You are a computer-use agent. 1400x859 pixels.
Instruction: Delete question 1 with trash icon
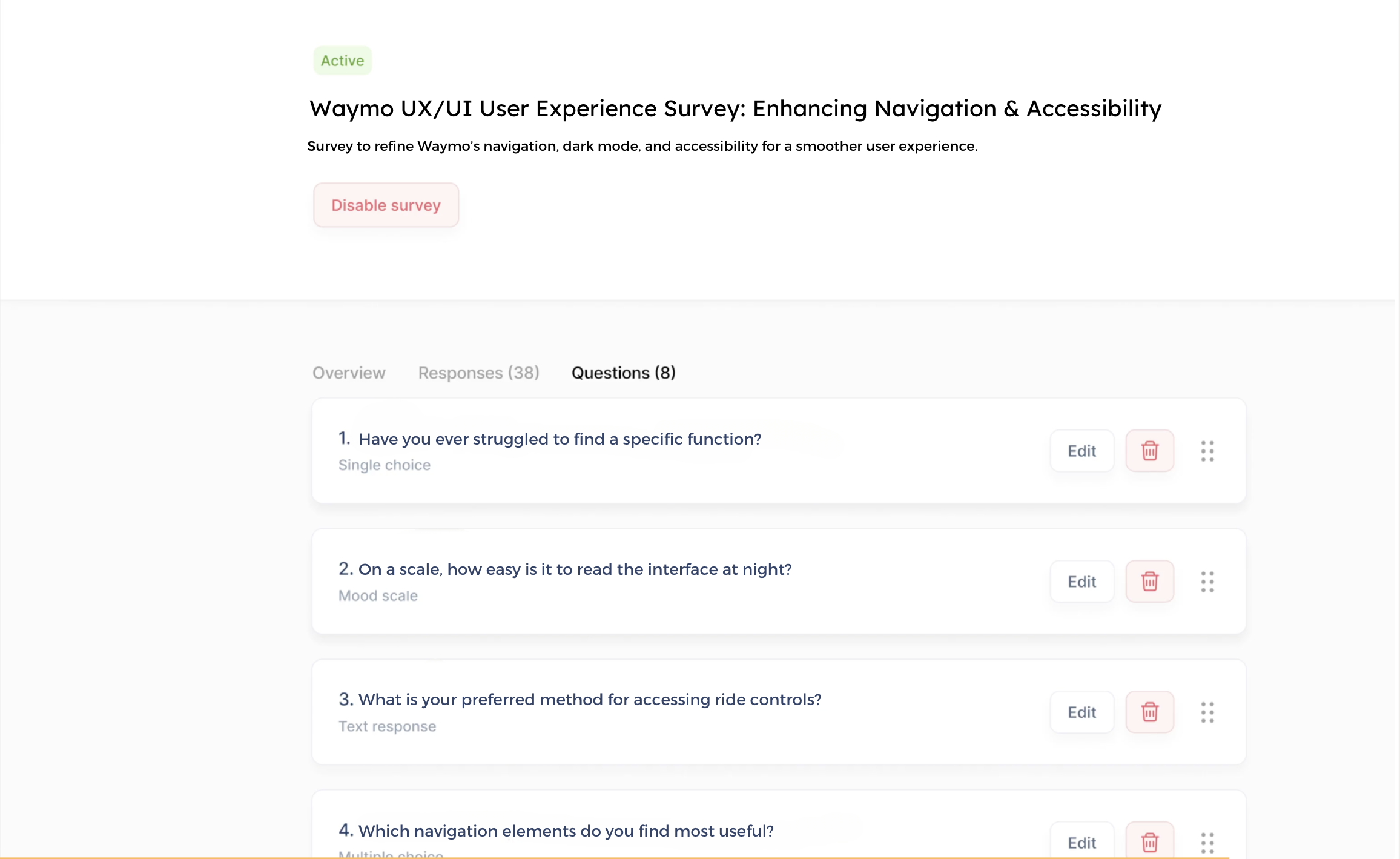click(1149, 451)
